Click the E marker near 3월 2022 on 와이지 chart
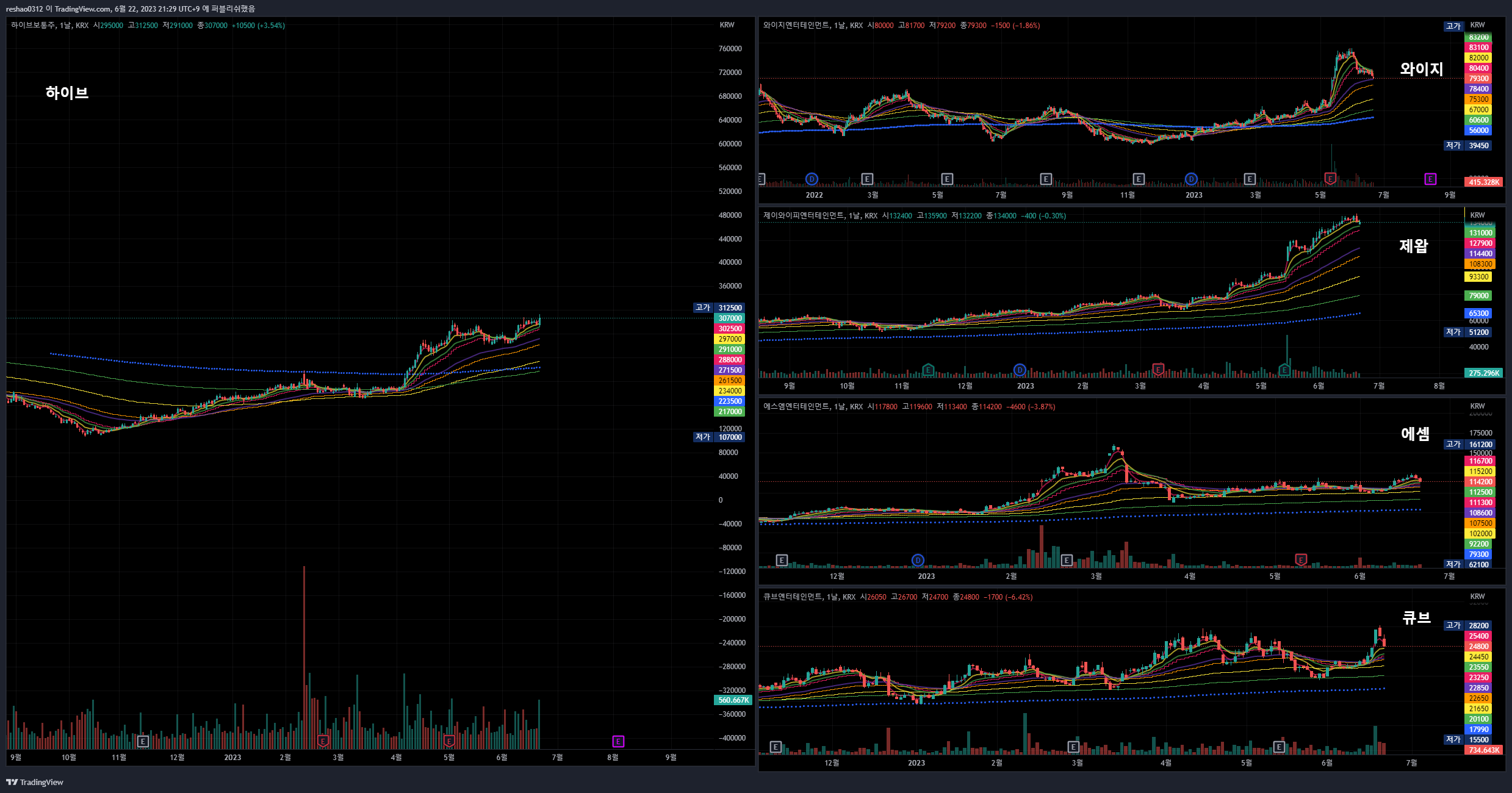The image size is (1512, 793). pyautogui.click(x=867, y=179)
